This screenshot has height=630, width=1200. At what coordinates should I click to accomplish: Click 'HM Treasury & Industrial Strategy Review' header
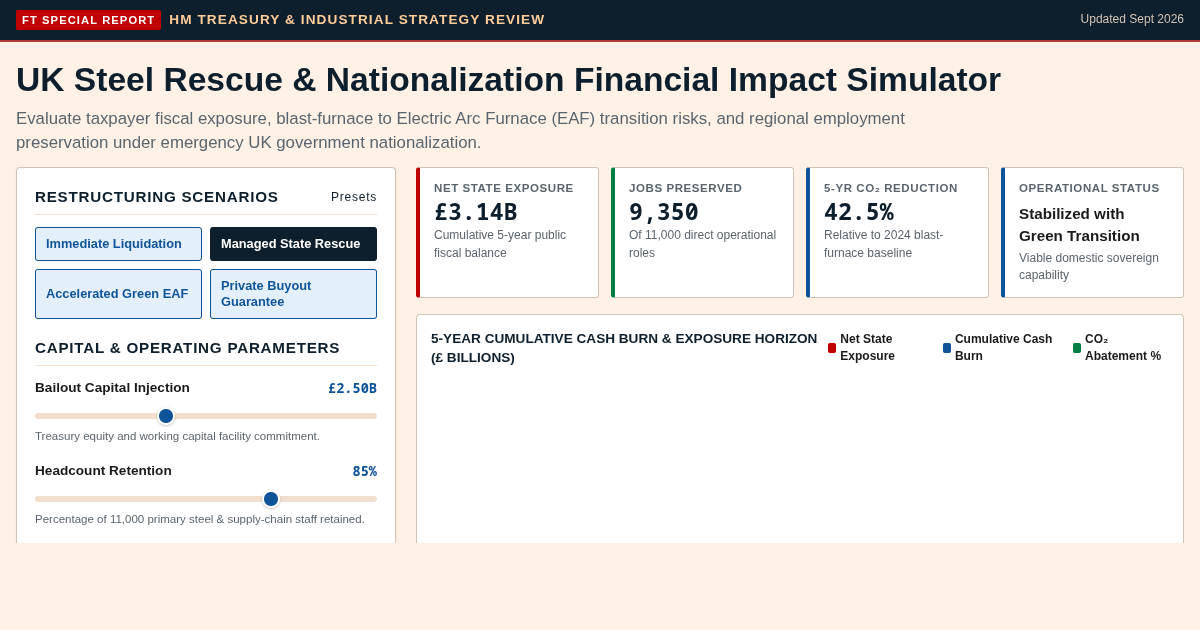357,19
